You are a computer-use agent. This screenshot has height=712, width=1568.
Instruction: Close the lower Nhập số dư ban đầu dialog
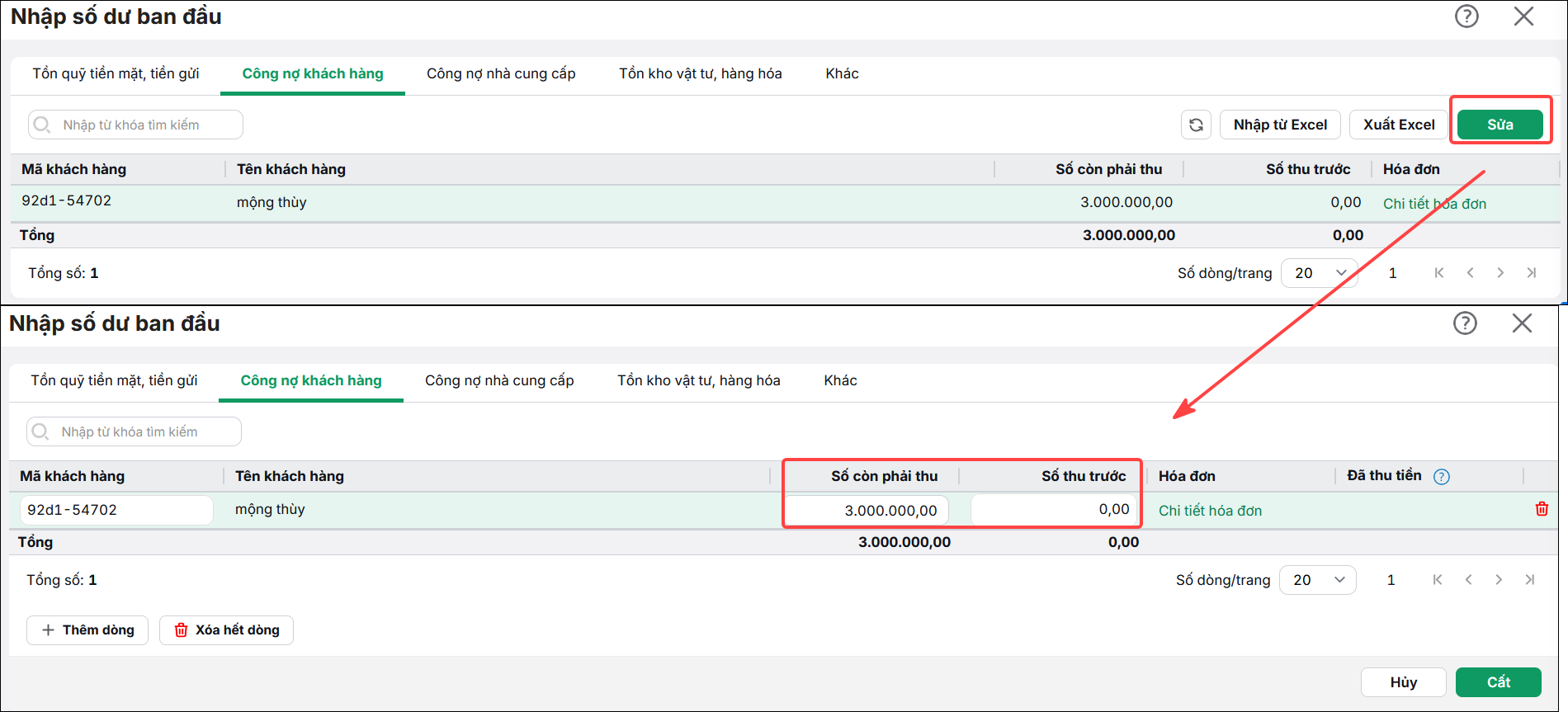(1522, 323)
